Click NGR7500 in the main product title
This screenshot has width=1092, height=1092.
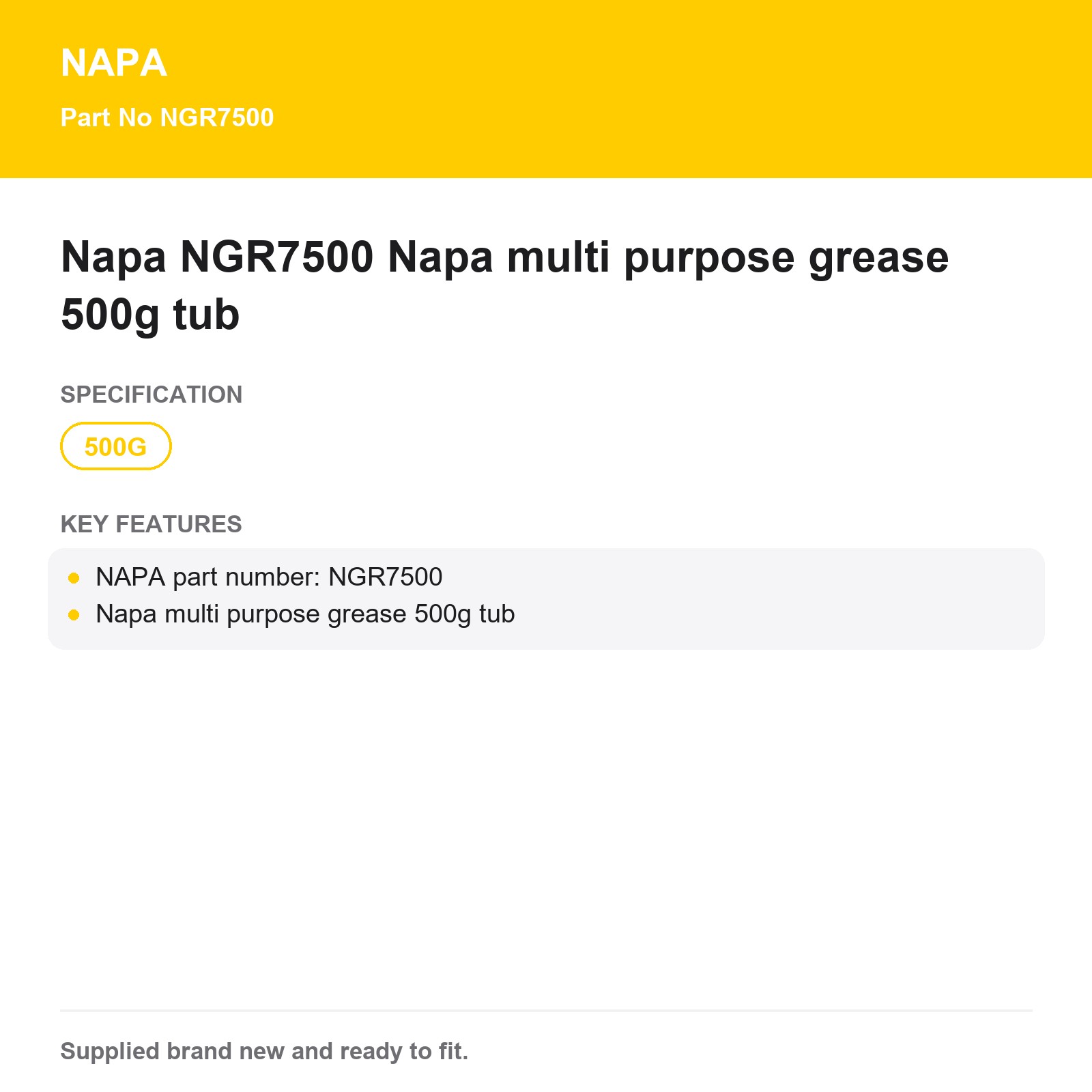(277, 257)
